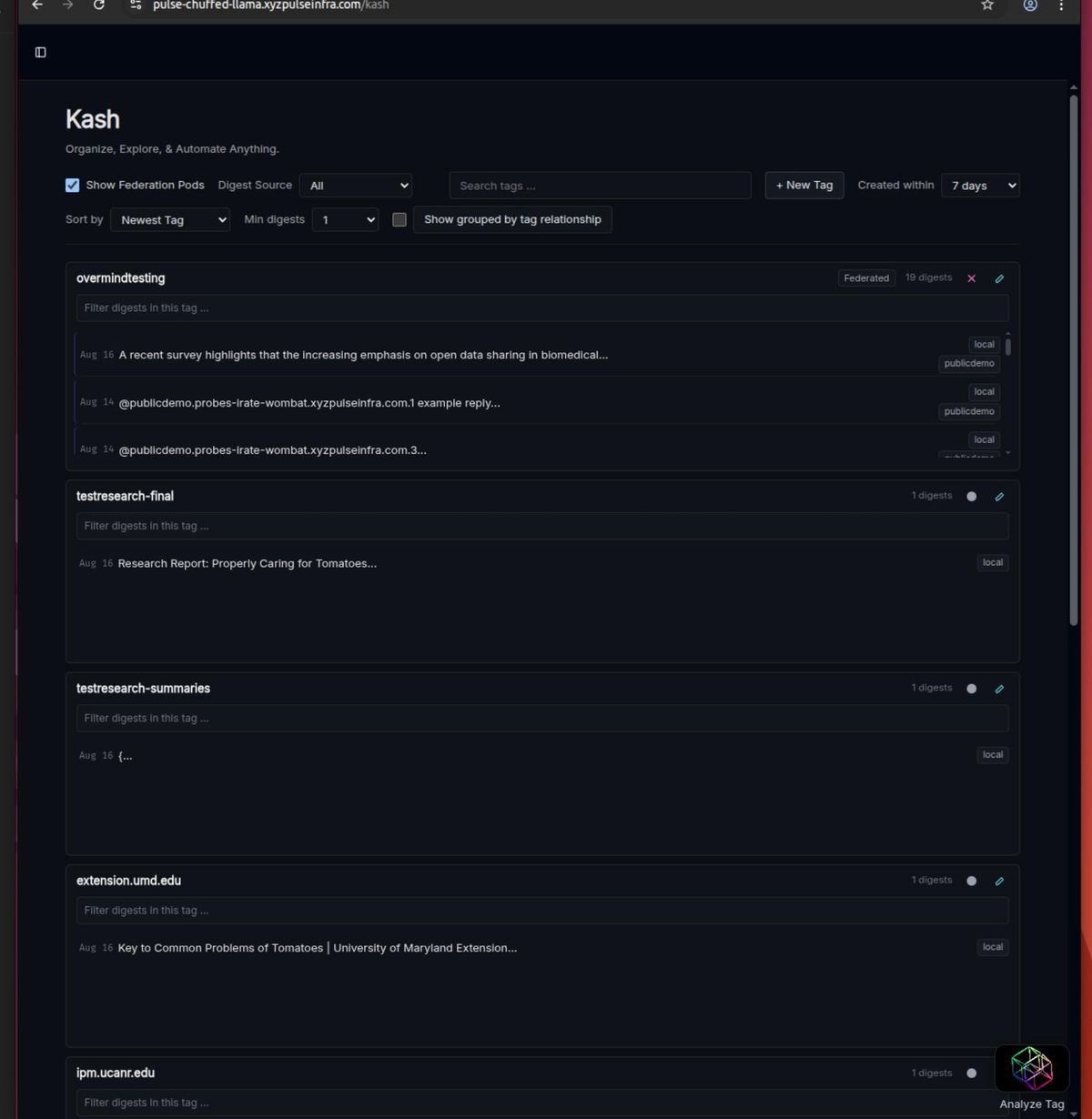Open the tomato care research report digest
The image size is (1092, 1119).
(246, 563)
